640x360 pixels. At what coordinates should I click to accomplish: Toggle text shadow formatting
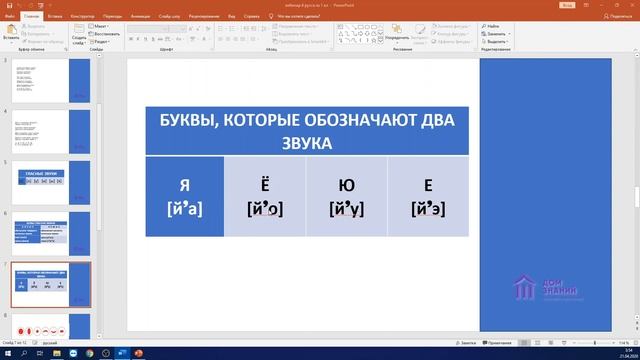pos(153,39)
